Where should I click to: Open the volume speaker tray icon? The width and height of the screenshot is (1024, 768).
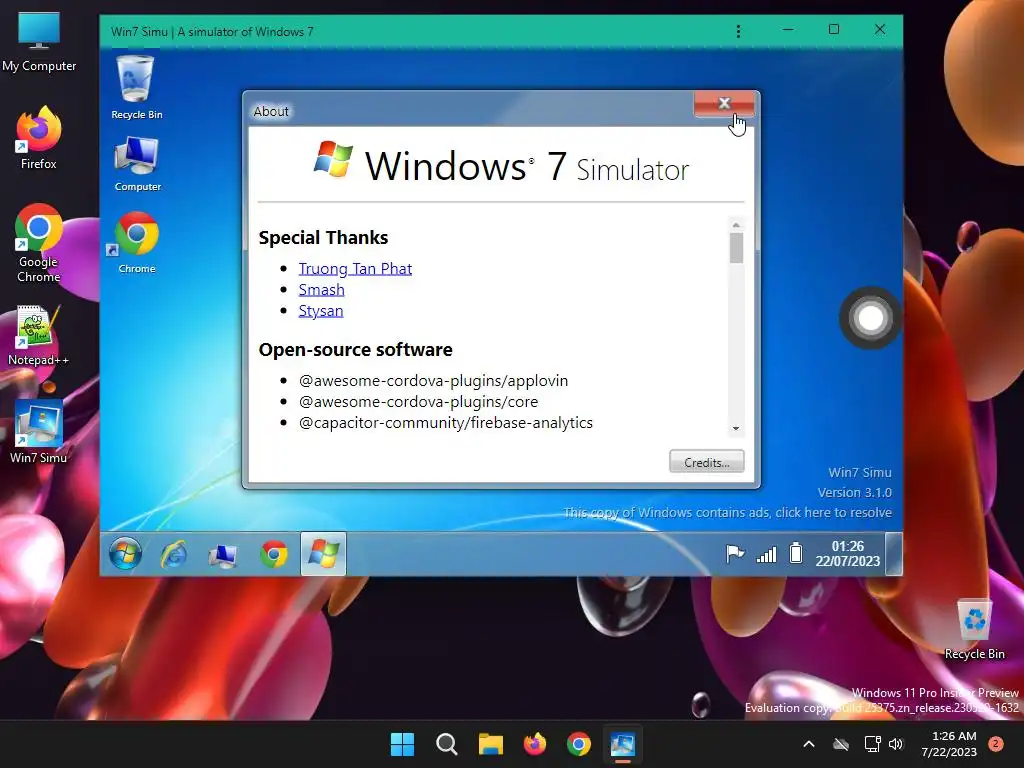(x=896, y=744)
